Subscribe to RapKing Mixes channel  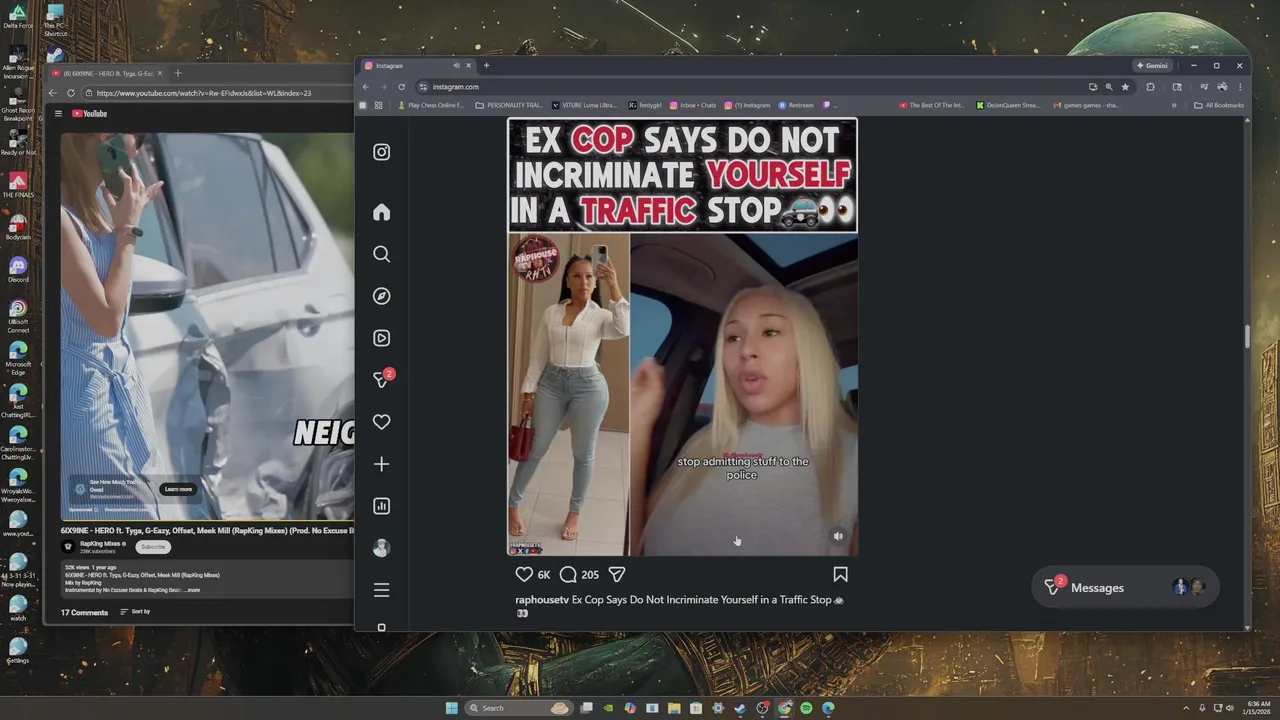(153, 547)
